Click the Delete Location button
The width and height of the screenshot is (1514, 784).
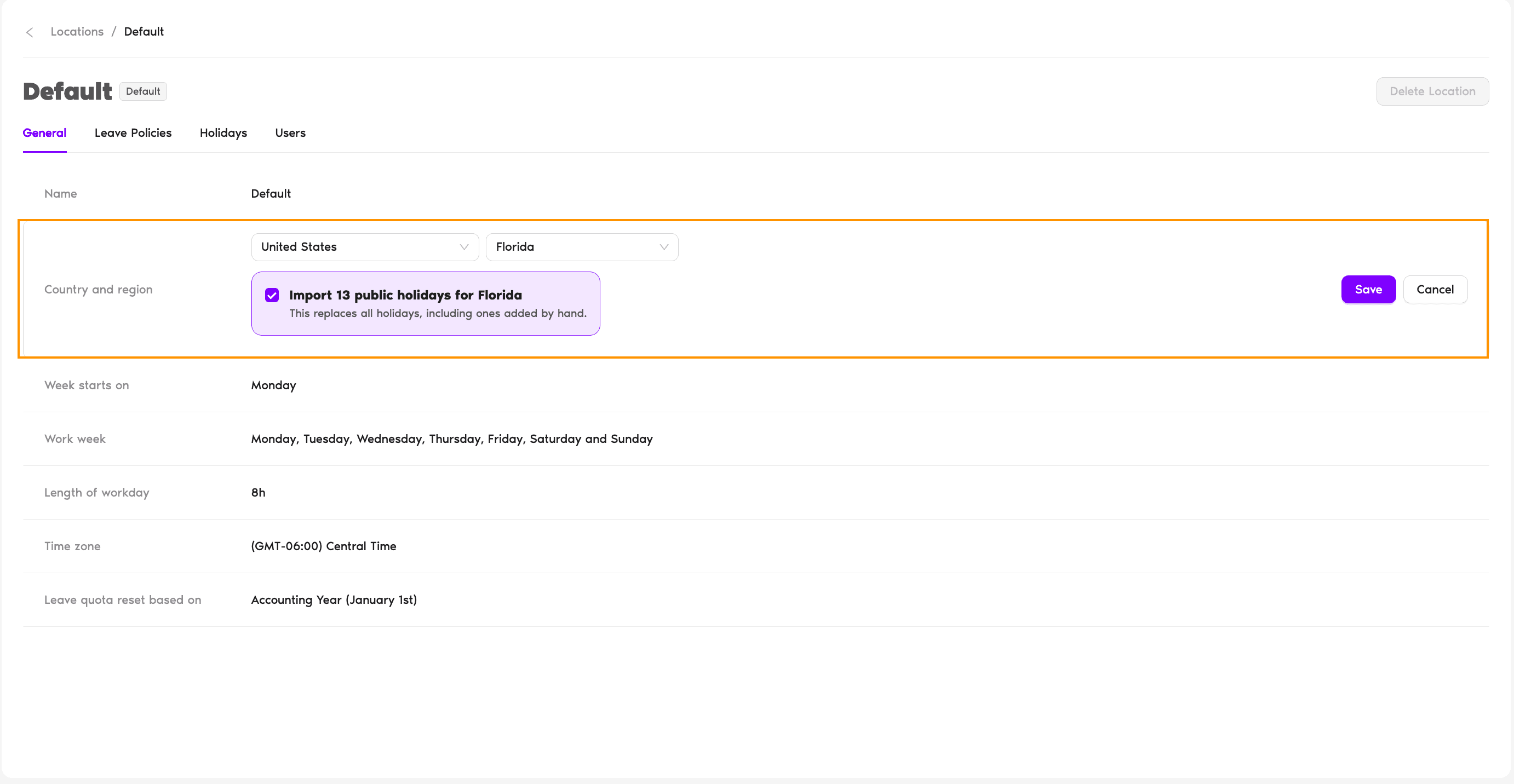click(1432, 91)
